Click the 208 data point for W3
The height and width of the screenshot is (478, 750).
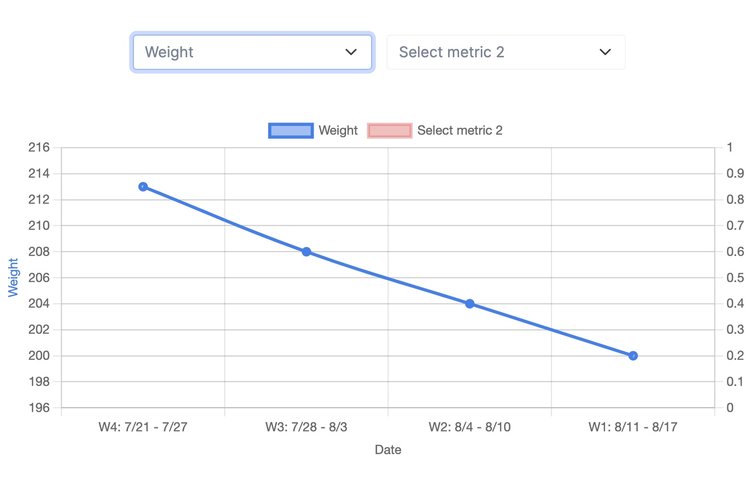click(x=306, y=252)
